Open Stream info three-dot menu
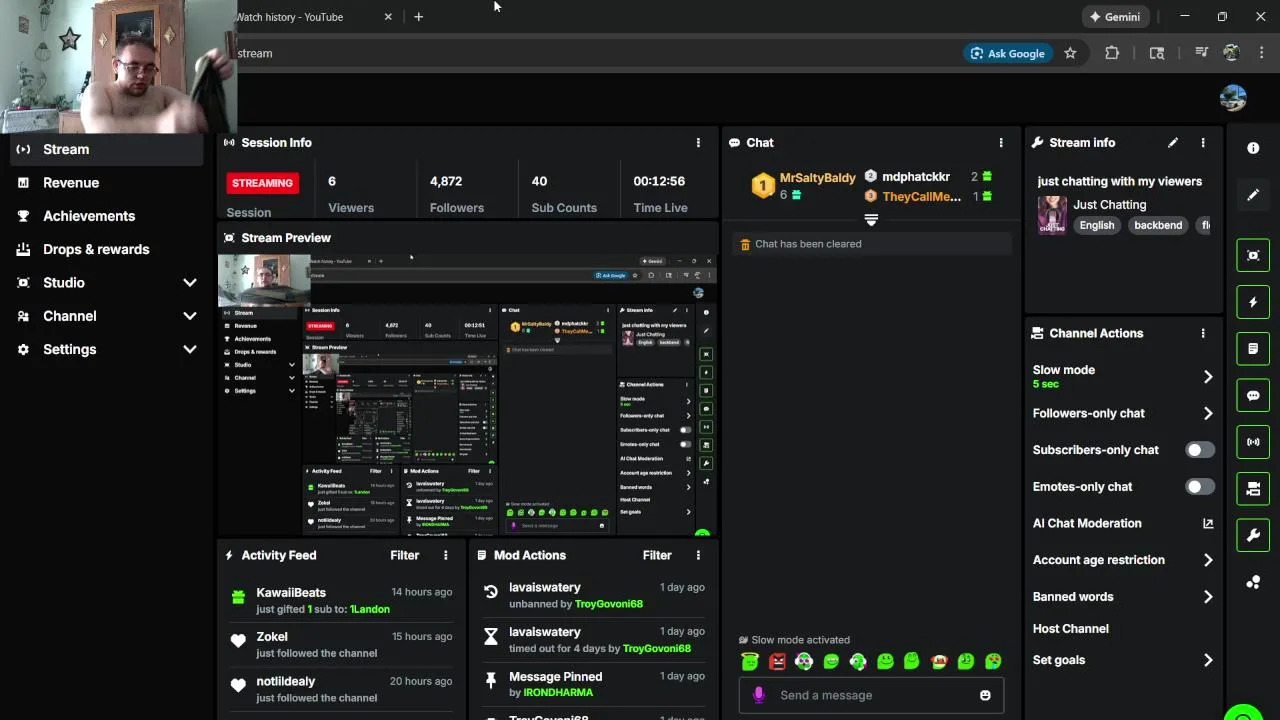The image size is (1280, 720). coord(1203,143)
